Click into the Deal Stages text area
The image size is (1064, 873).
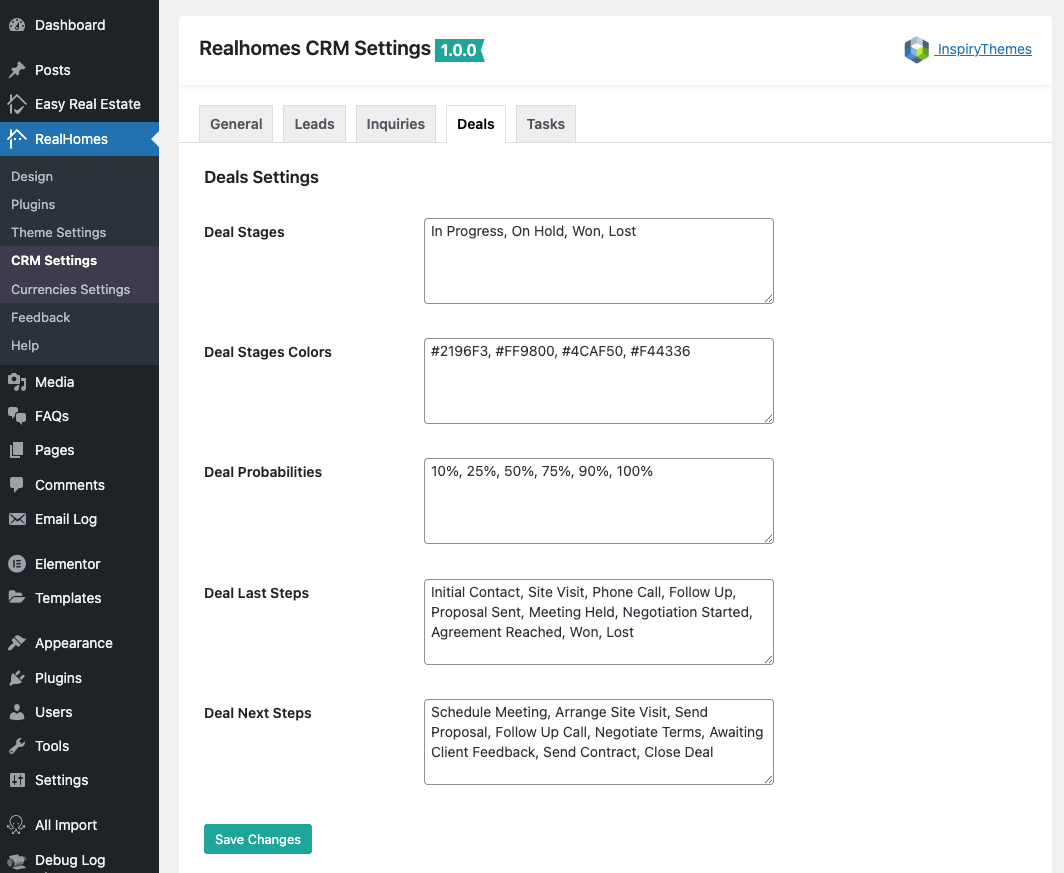click(598, 261)
